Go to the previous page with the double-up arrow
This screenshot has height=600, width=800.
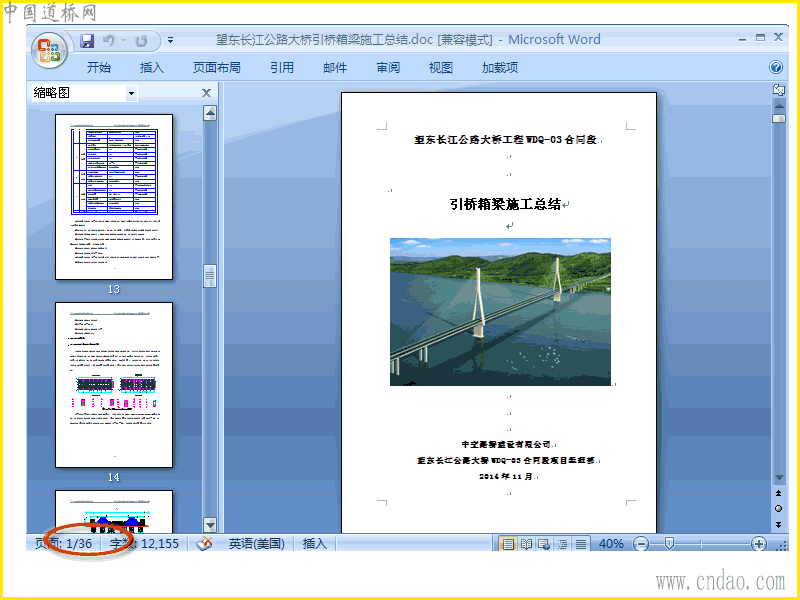(779, 493)
